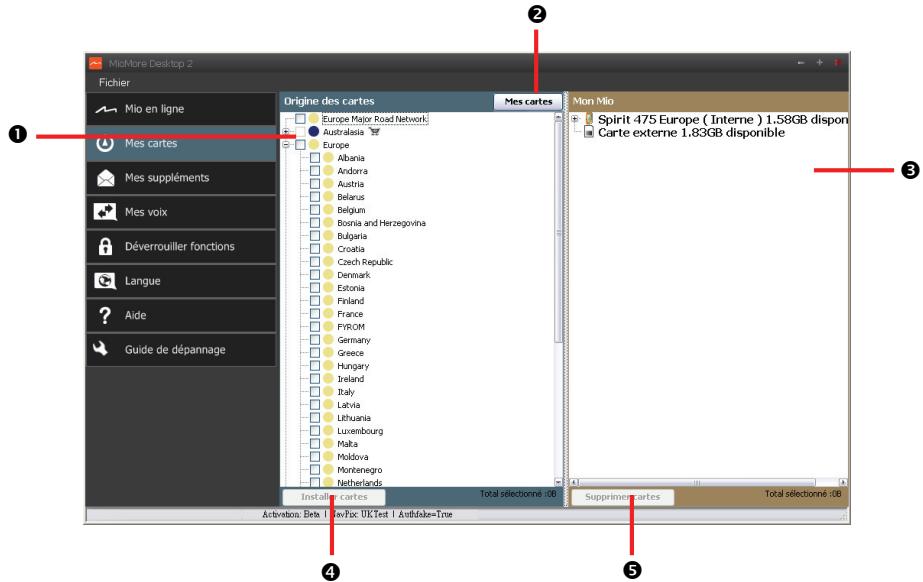Click the envelope icon for Mes suppléments
The width and height of the screenshot is (923, 582).
(105, 178)
